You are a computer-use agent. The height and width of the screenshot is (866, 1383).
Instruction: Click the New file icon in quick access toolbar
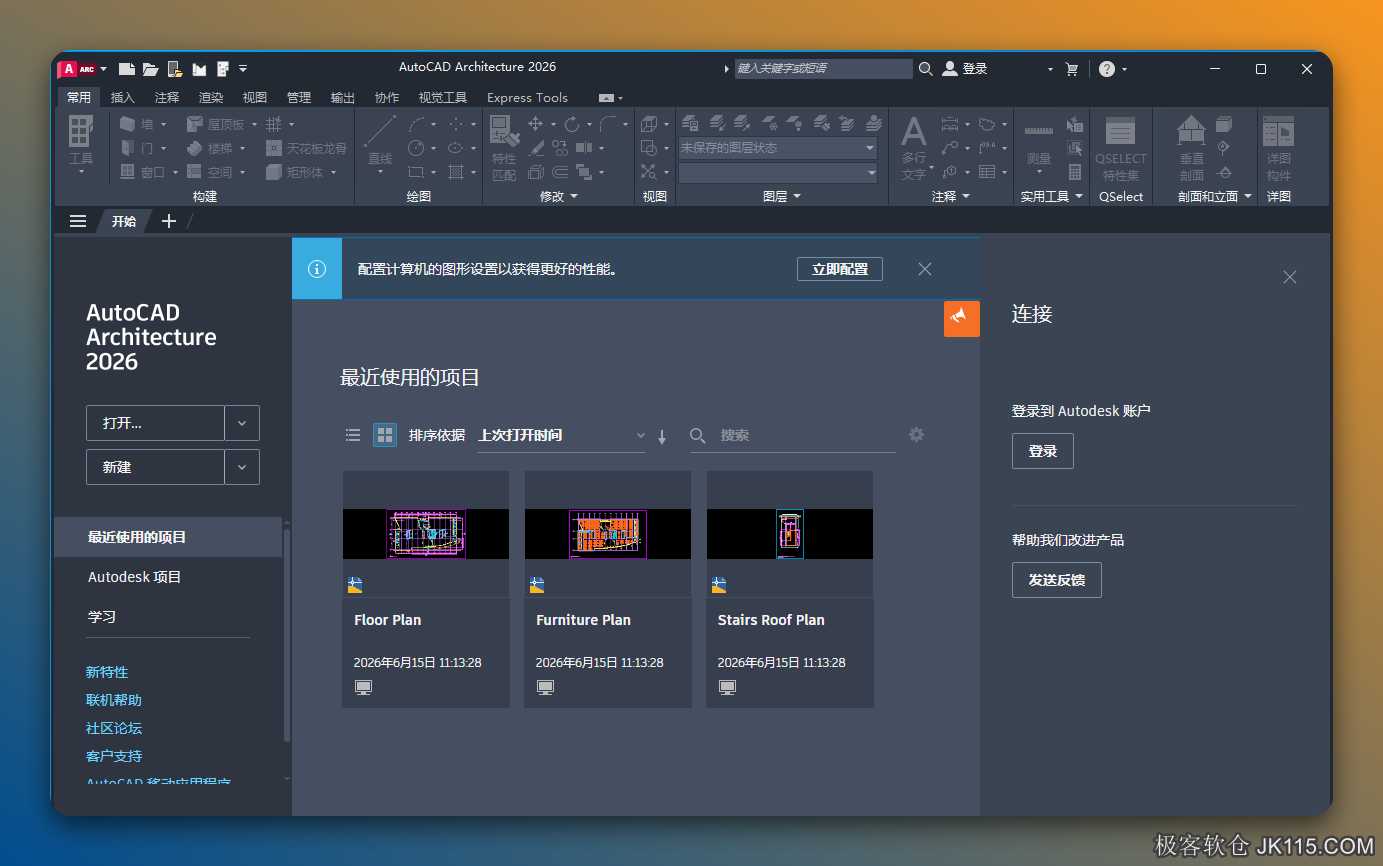coord(127,69)
